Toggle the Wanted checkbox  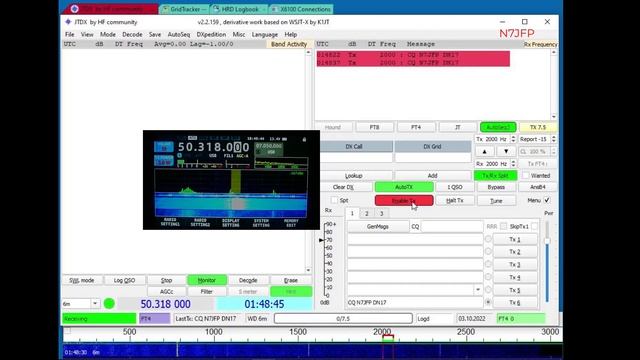point(526,176)
